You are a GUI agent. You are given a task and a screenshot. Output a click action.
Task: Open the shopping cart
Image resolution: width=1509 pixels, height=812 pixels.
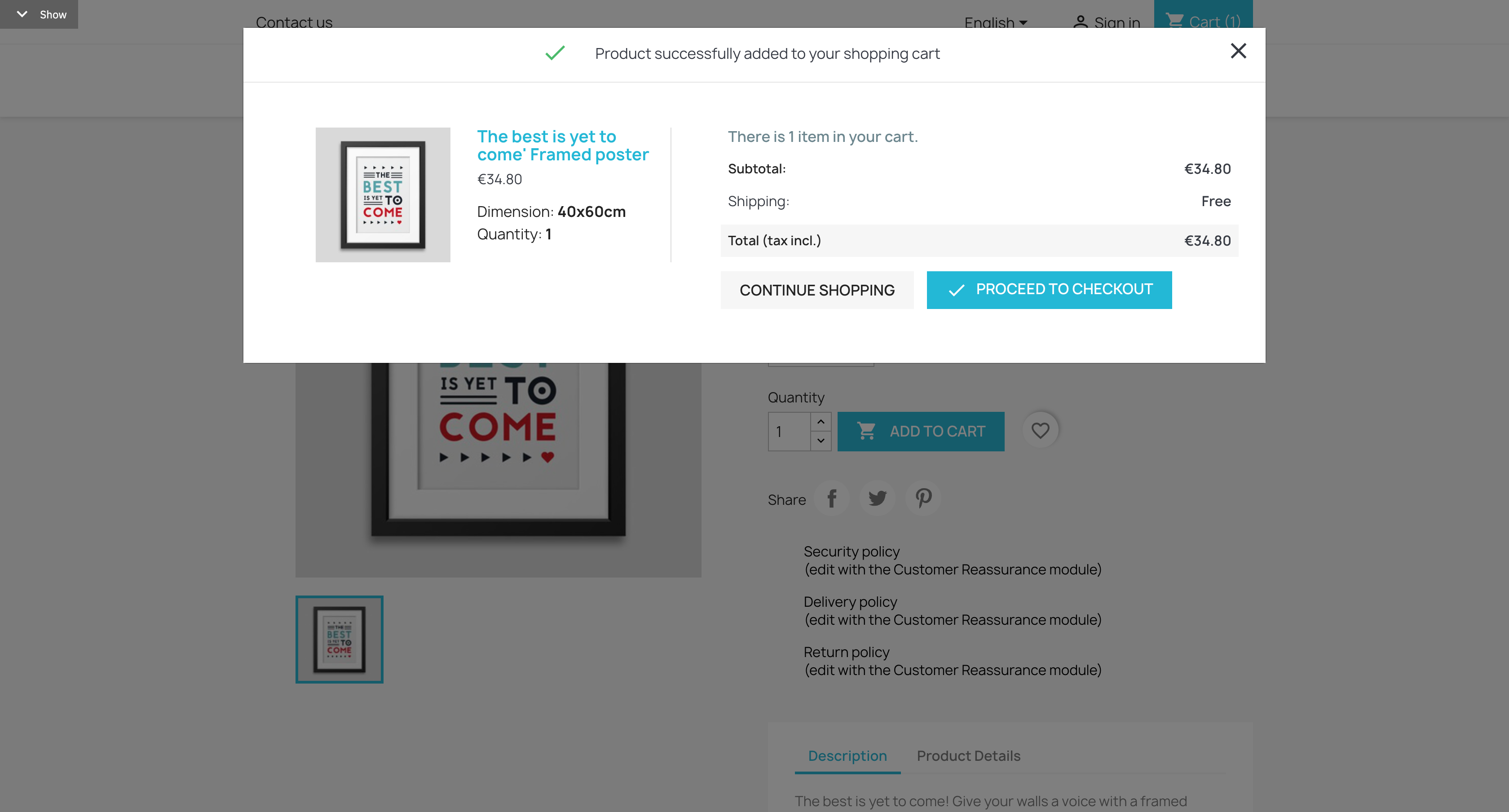tap(1204, 22)
